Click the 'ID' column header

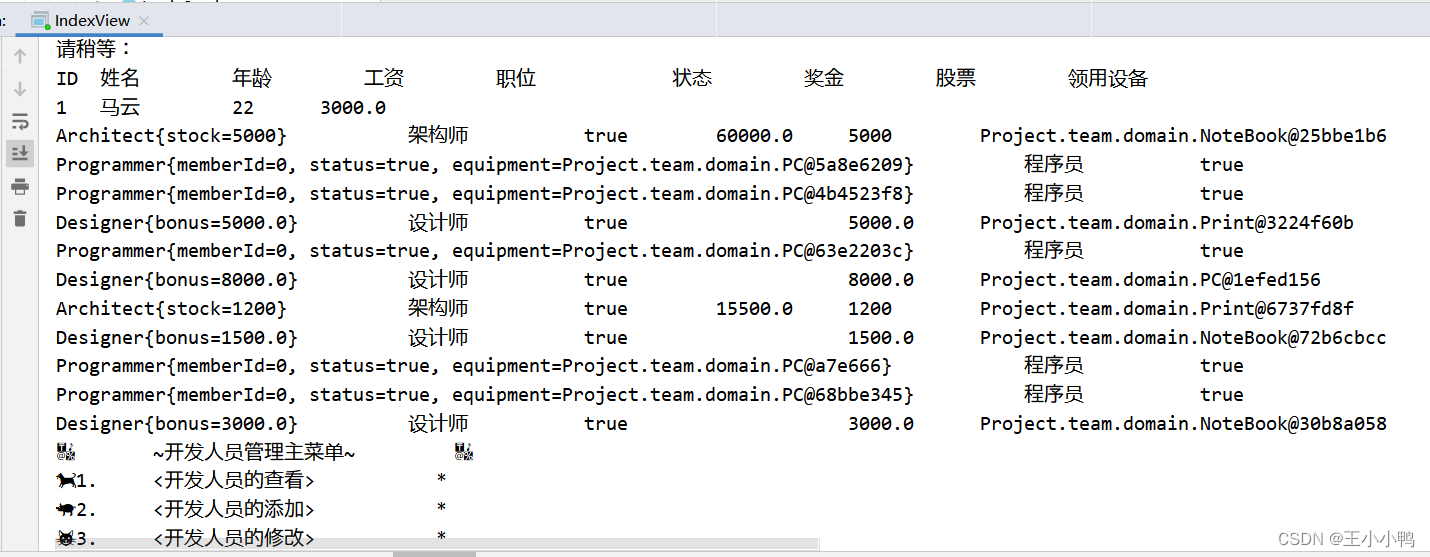tap(67, 79)
